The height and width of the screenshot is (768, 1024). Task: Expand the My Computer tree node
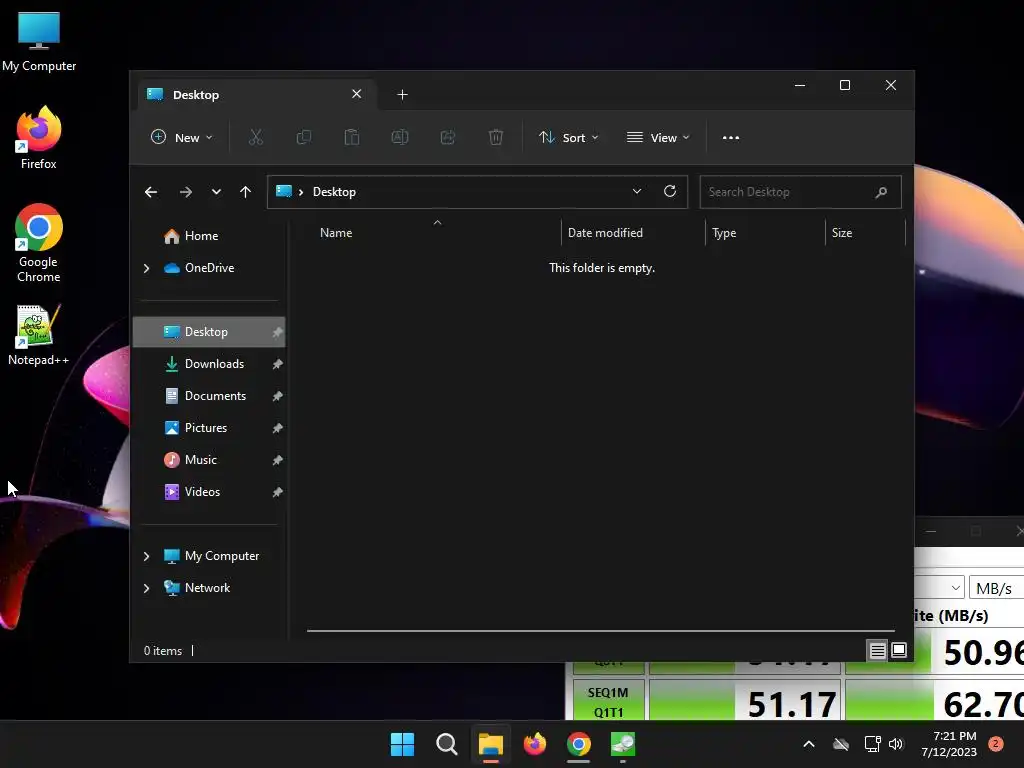pyautogui.click(x=146, y=556)
